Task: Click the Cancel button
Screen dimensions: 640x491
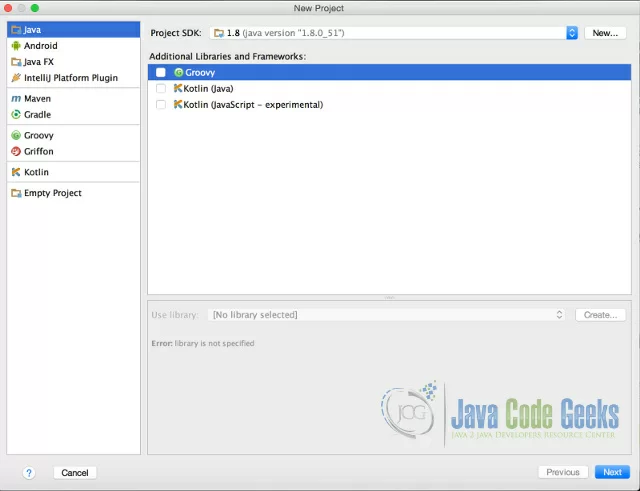Action: coord(75,473)
